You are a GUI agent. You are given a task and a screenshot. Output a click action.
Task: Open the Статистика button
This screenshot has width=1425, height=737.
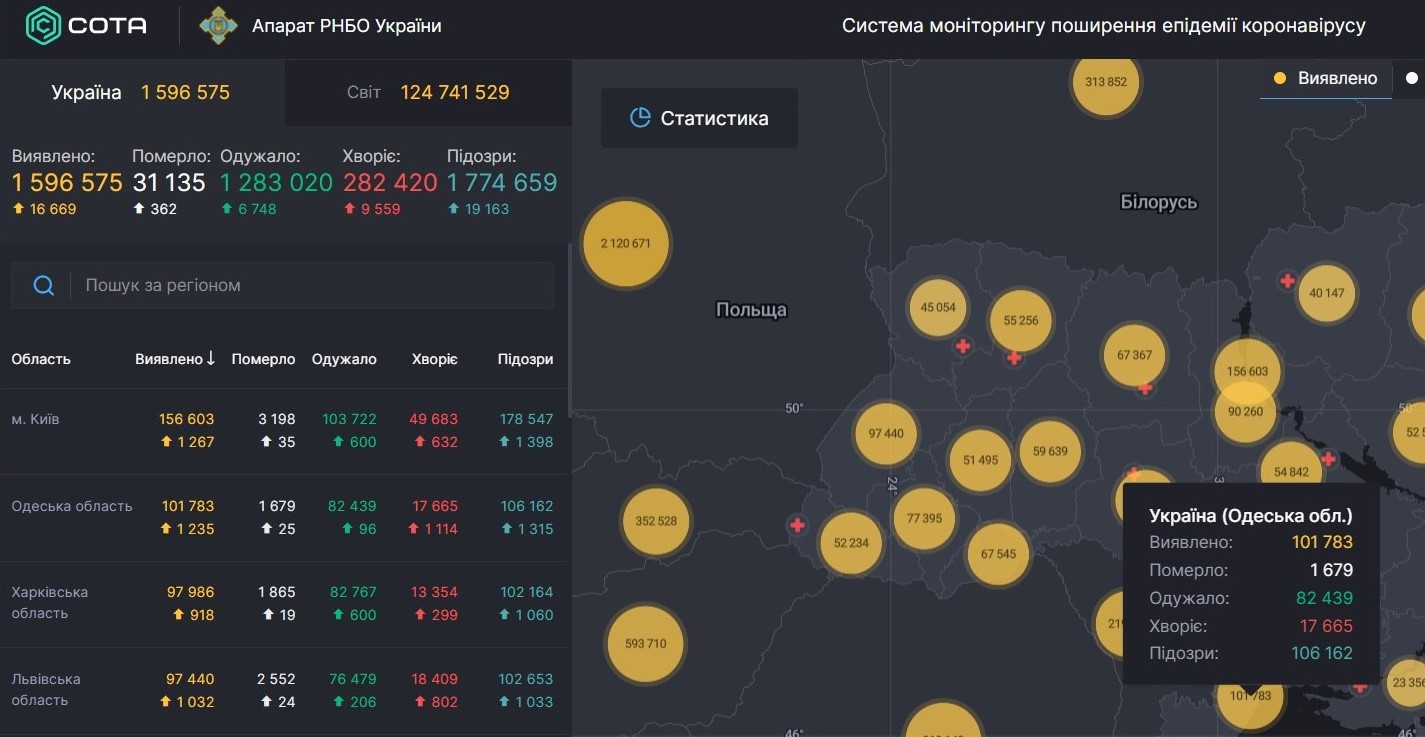[699, 118]
